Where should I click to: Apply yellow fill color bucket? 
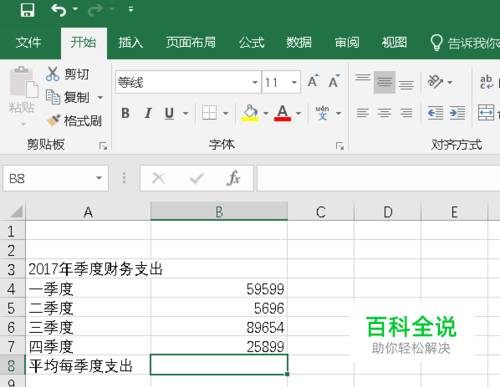(x=250, y=113)
